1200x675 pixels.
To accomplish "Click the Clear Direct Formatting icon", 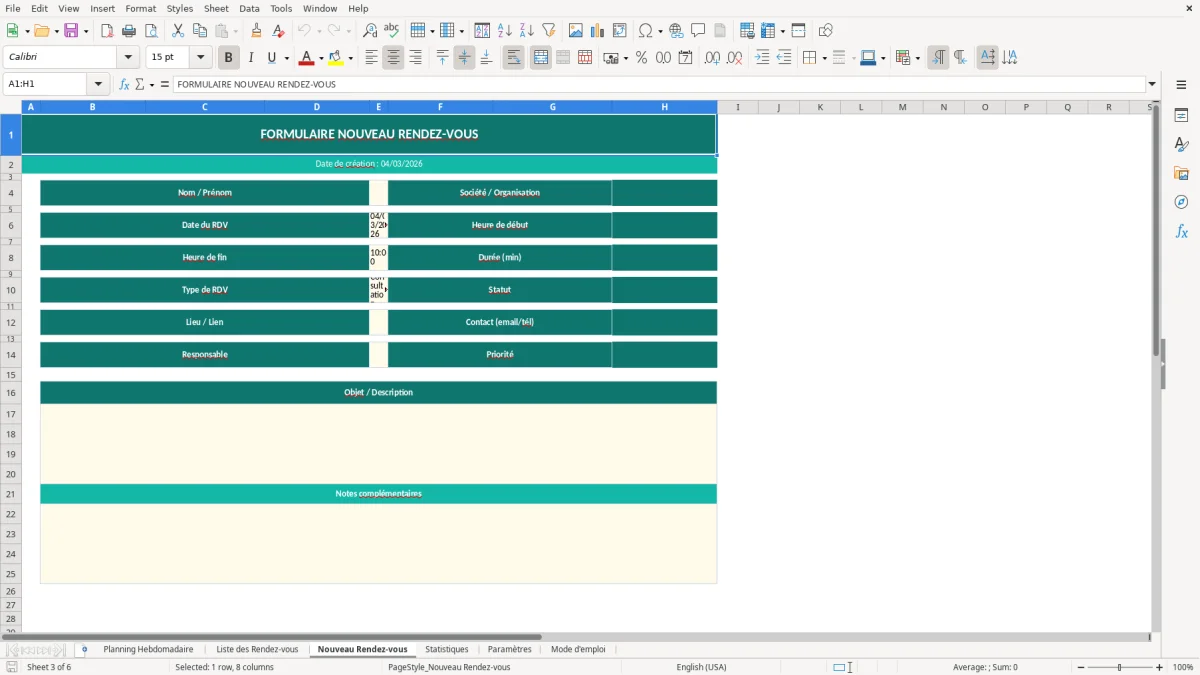I will [279, 31].
